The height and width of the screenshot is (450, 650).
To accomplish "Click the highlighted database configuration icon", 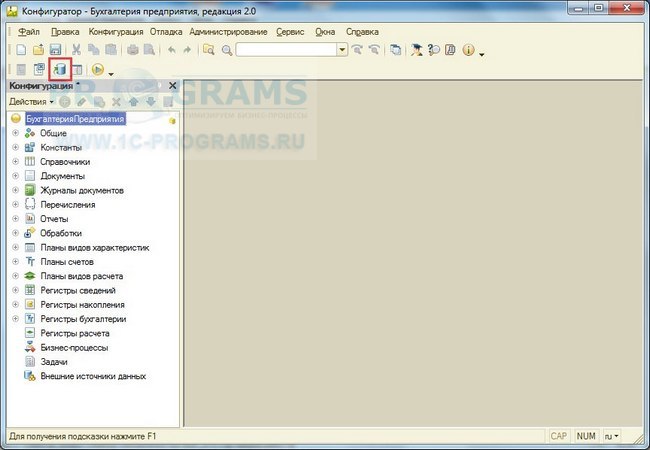I will pos(59,70).
